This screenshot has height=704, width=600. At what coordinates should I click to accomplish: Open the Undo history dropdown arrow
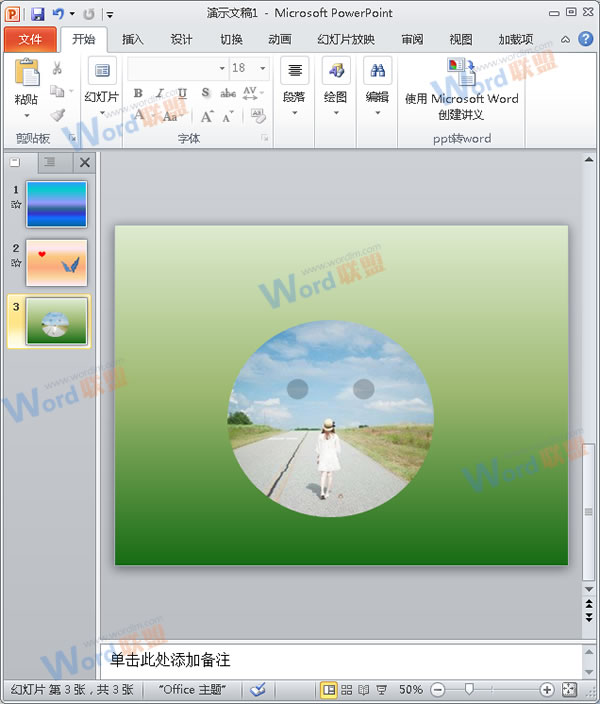click(x=72, y=14)
